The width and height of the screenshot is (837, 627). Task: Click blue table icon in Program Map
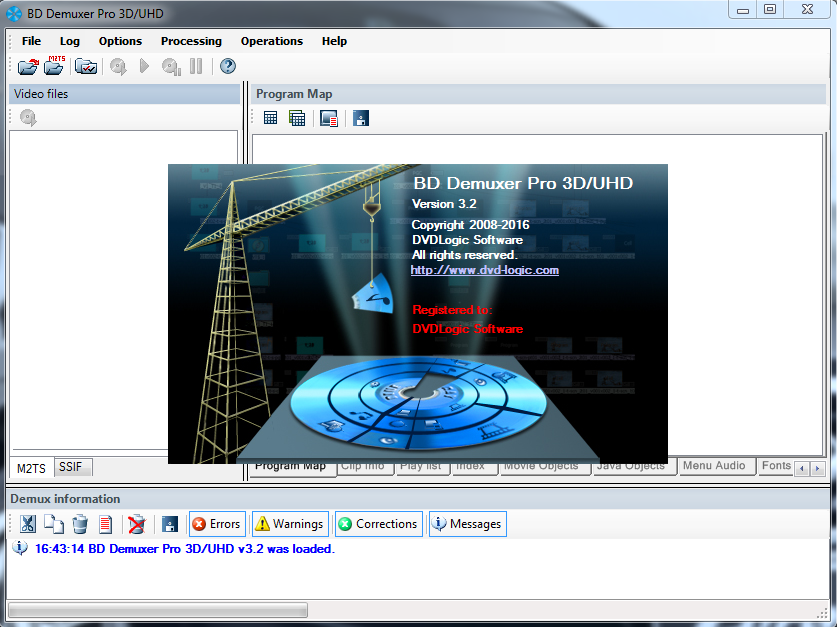click(271, 118)
